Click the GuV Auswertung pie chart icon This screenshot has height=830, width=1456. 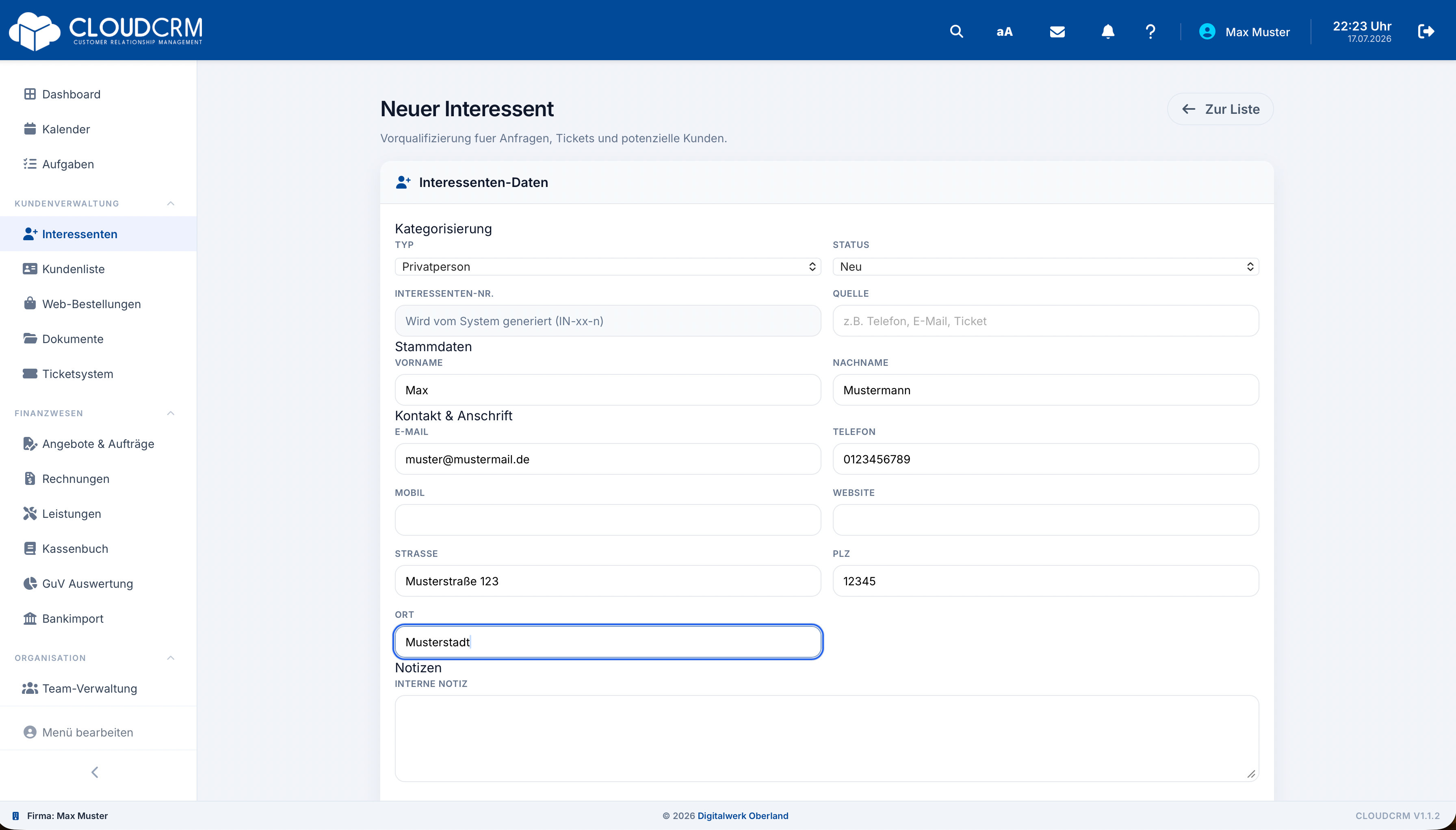click(30, 583)
